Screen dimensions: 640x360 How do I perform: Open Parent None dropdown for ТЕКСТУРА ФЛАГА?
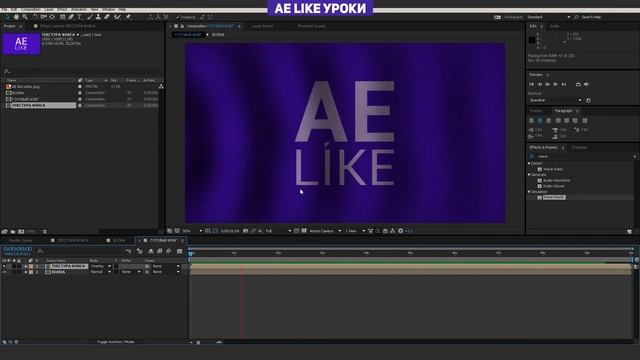tap(166, 266)
